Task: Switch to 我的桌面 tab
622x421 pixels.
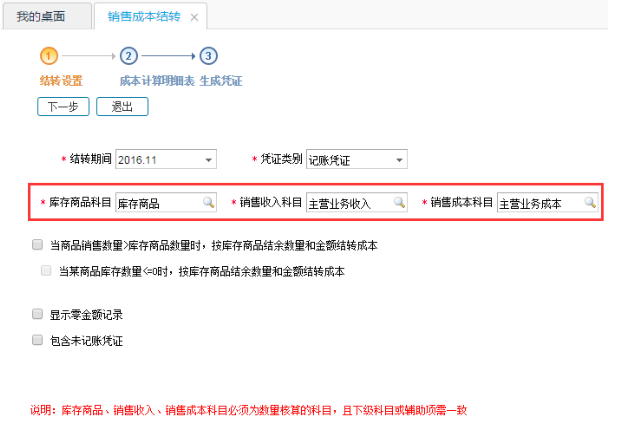Action: 41,16
